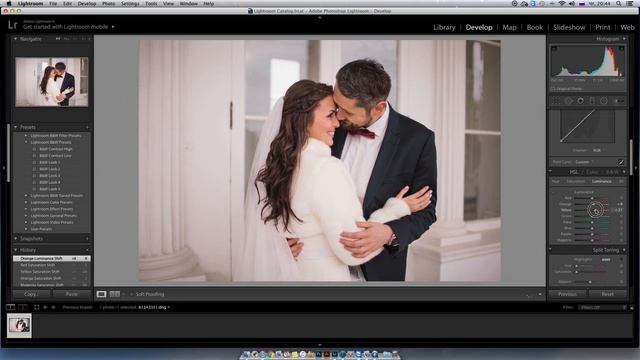Switch HSL panel to Saturation tab

coord(576,181)
